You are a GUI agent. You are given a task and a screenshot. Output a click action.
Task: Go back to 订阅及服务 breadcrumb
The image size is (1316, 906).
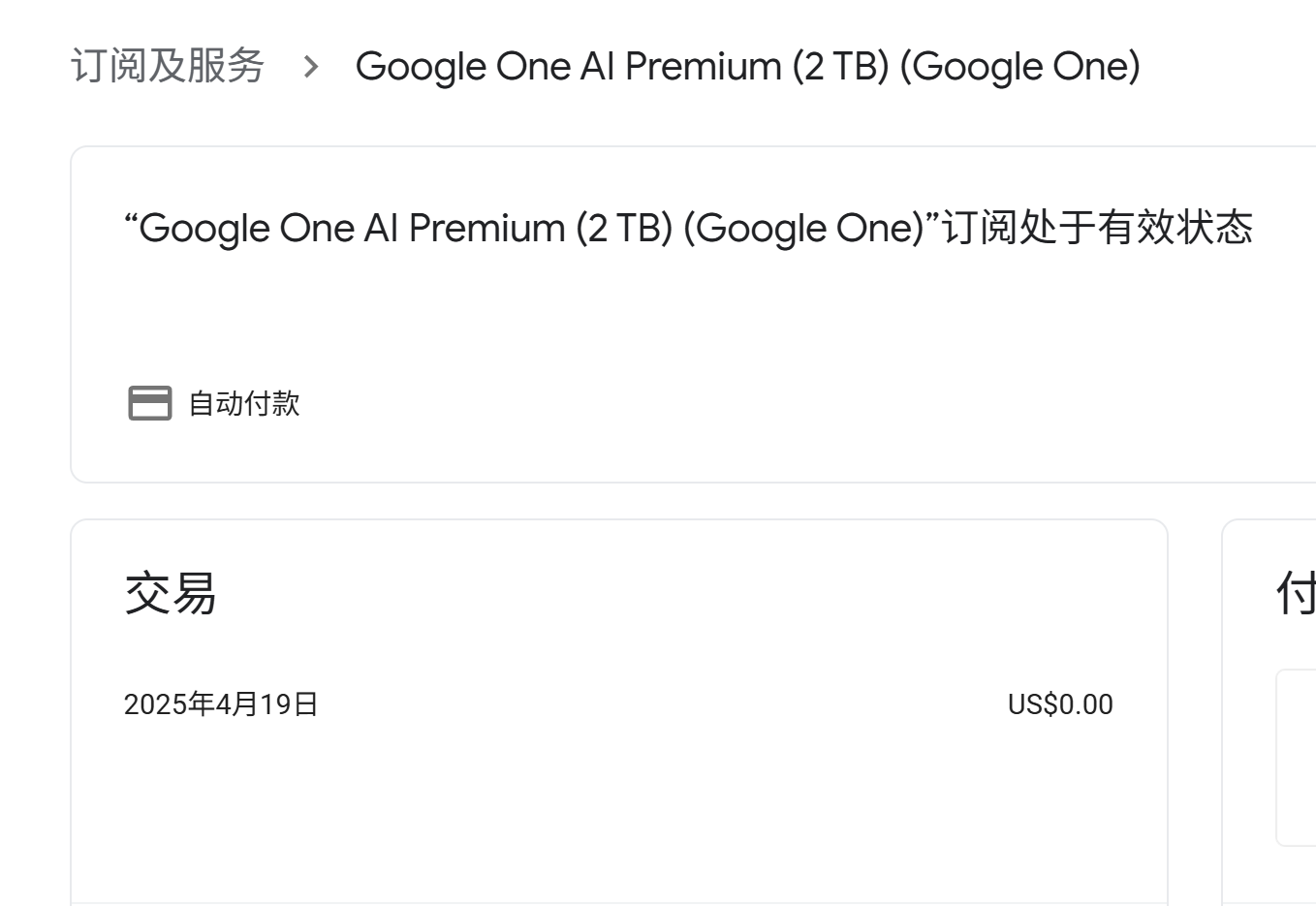pyautogui.click(x=168, y=66)
